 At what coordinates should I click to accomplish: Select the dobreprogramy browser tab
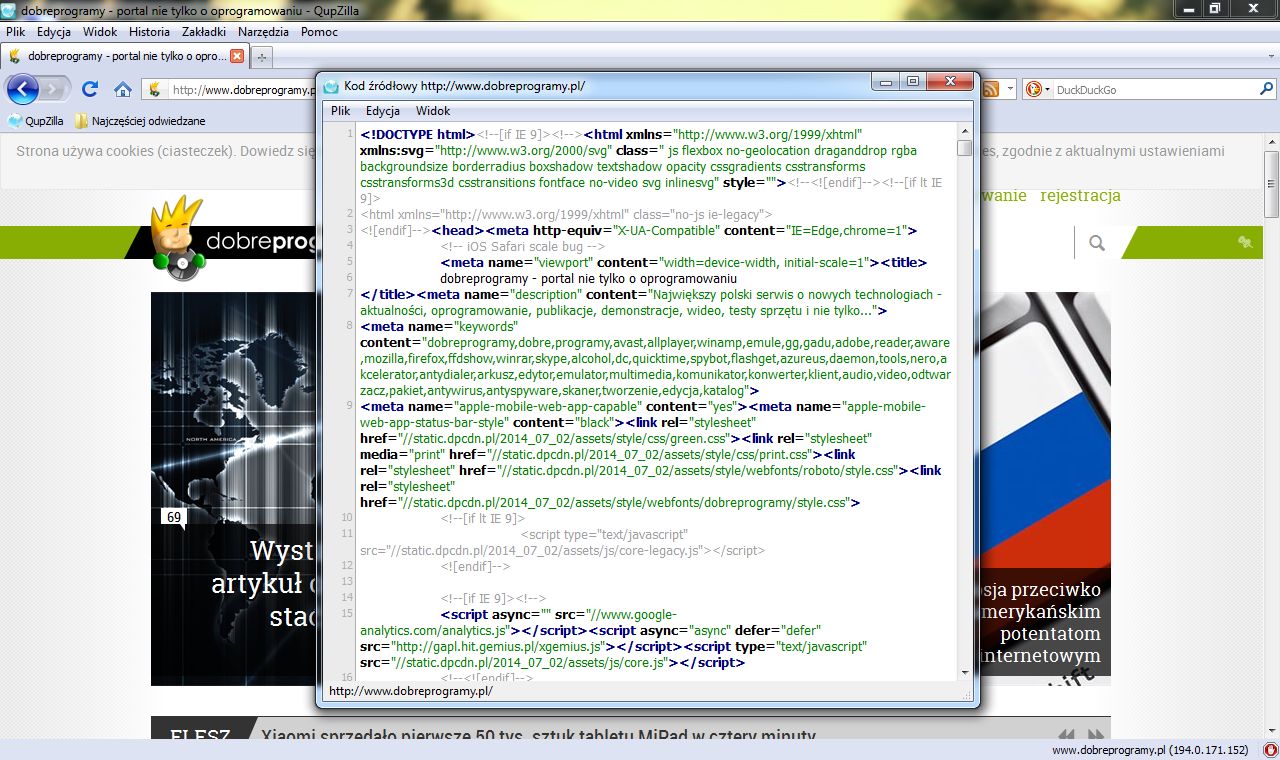click(x=125, y=56)
